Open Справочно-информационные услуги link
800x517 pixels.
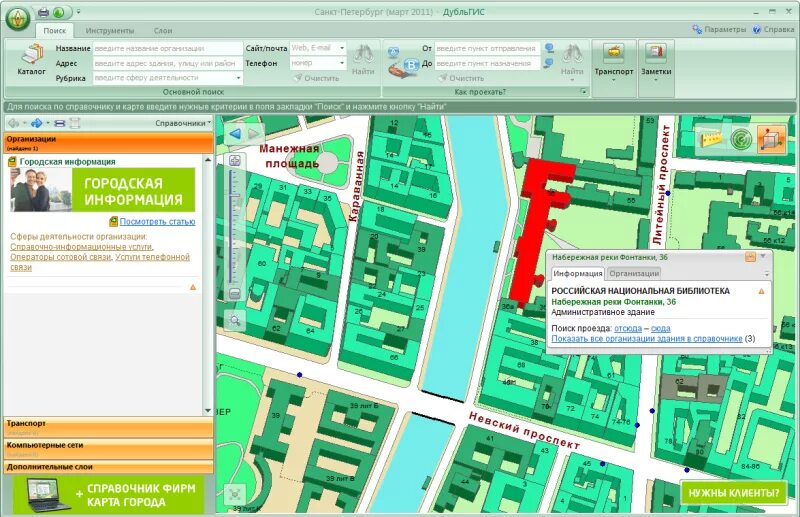coord(81,247)
